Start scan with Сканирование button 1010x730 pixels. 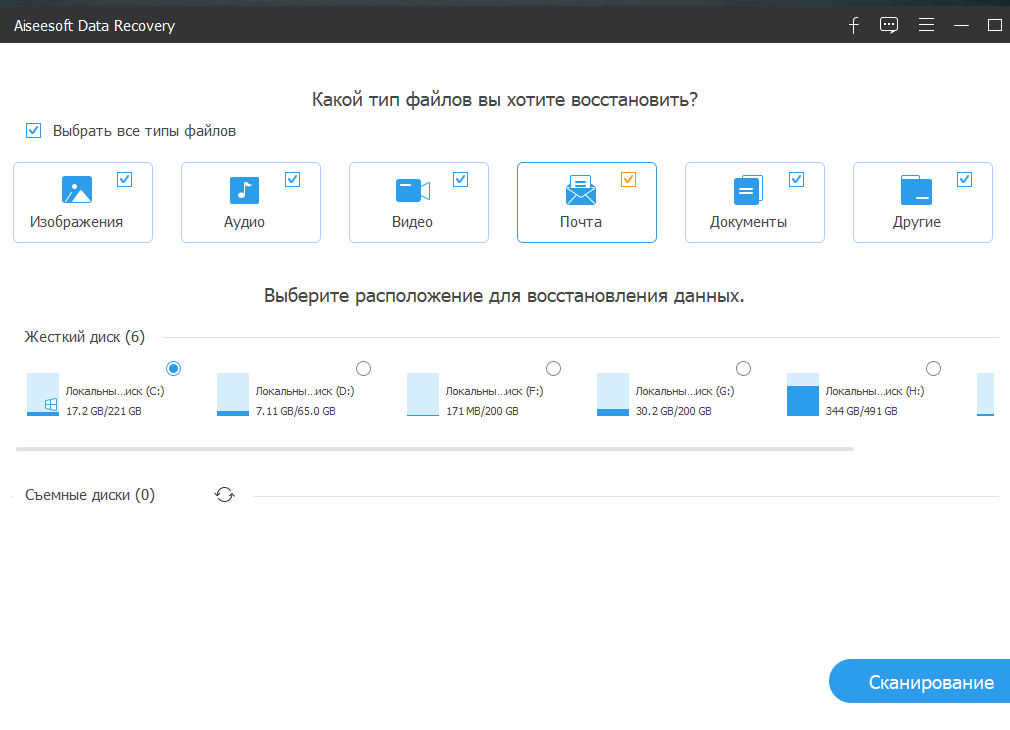(920, 681)
